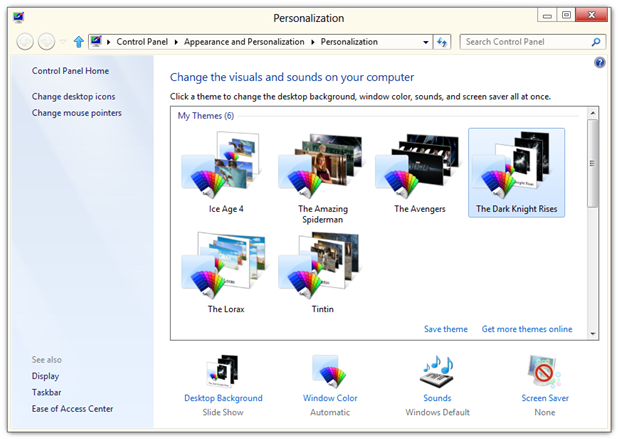Image resolution: width=618 pixels, height=439 pixels.
Task: Expand arrow after Control Panel breadcrumb
Action: click(176, 42)
